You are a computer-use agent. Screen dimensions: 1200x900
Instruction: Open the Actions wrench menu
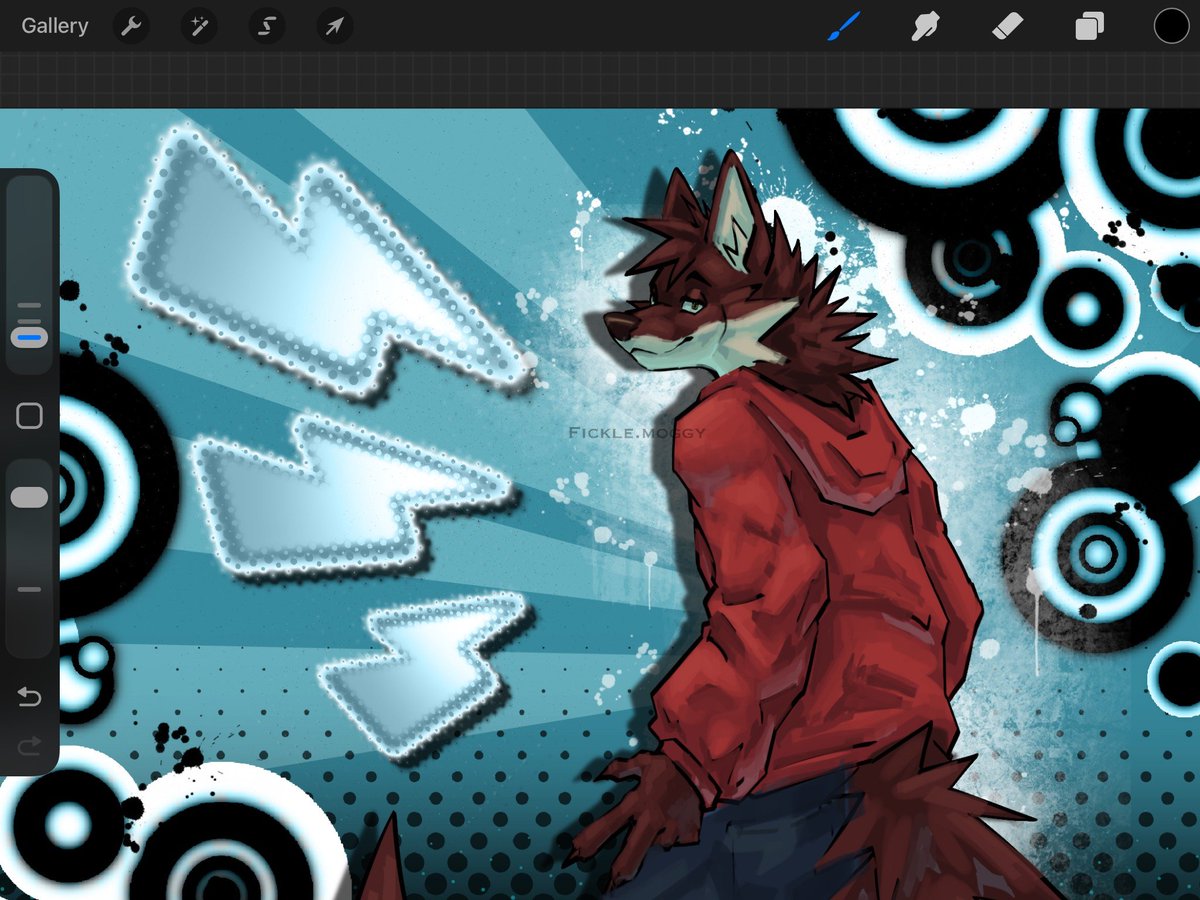click(x=131, y=26)
